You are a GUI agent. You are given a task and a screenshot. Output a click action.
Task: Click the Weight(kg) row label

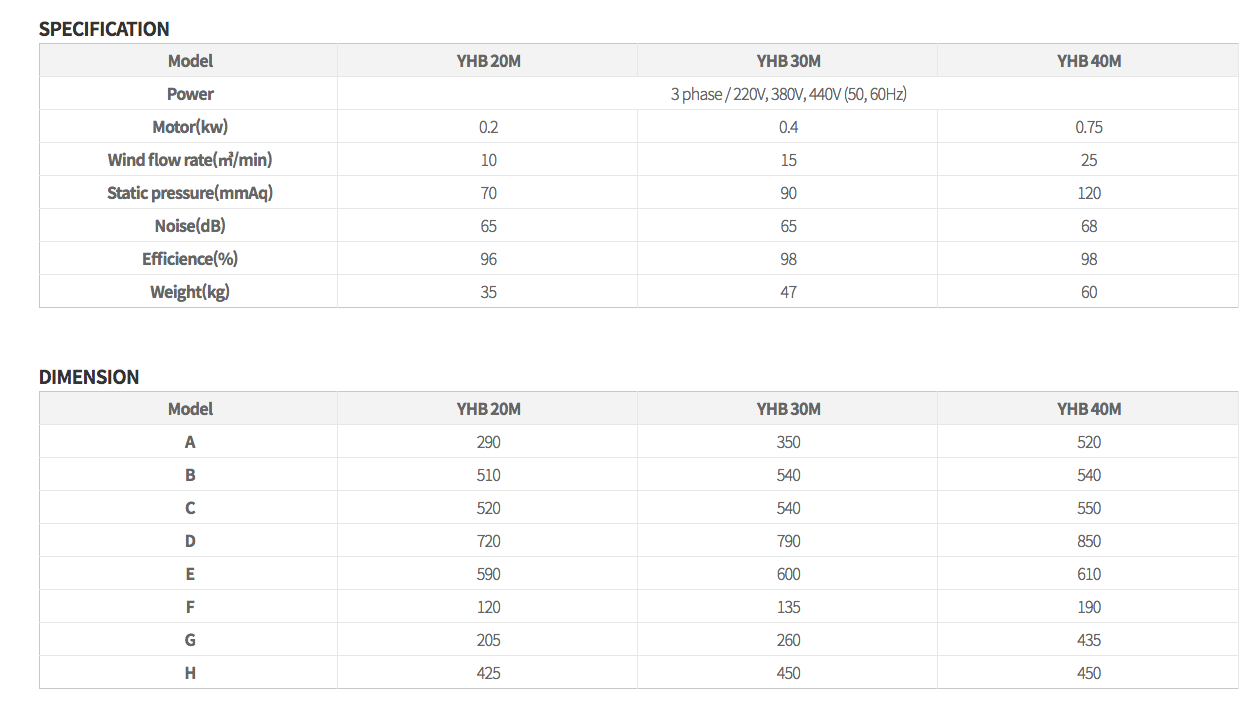click(190, 292)
